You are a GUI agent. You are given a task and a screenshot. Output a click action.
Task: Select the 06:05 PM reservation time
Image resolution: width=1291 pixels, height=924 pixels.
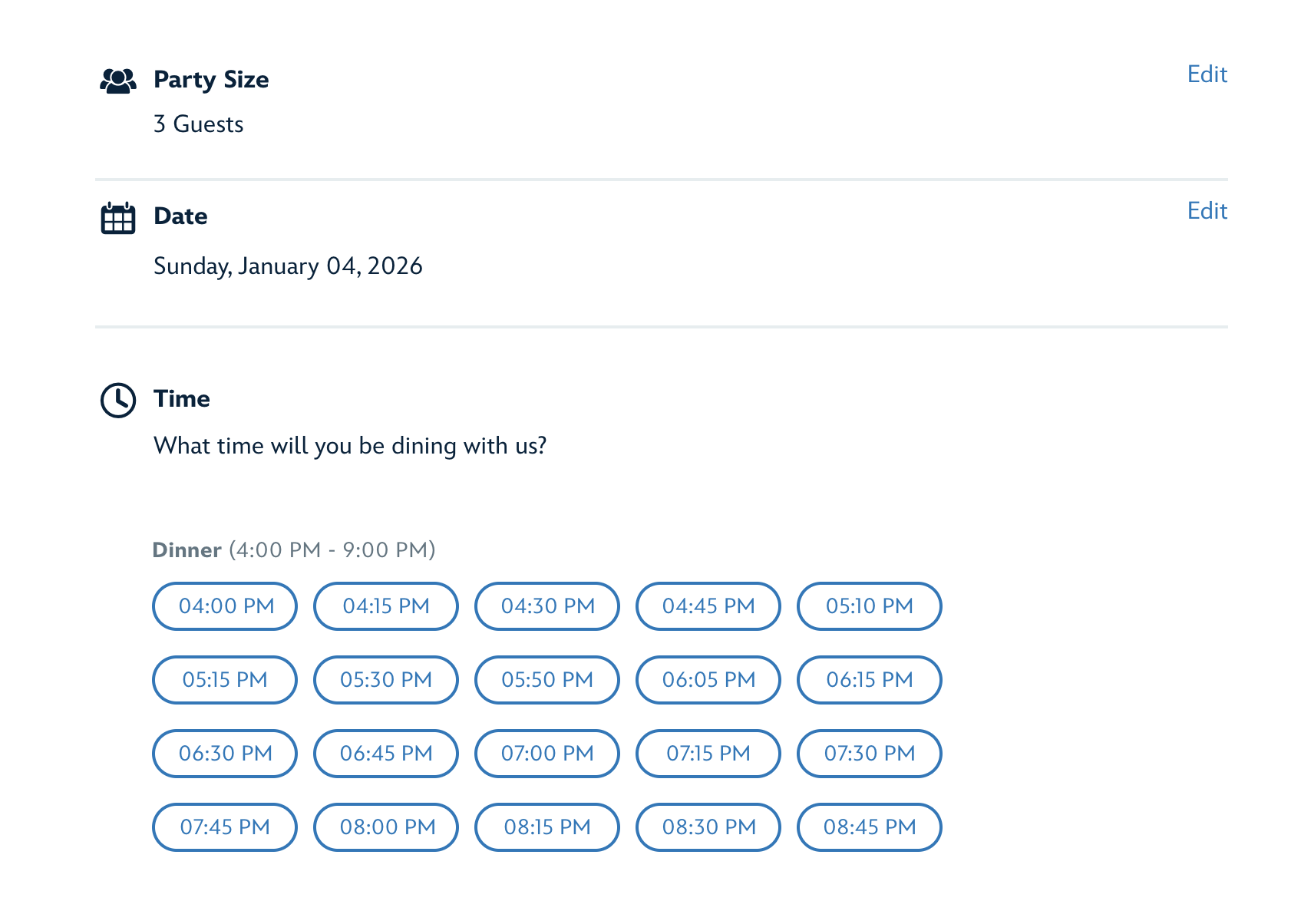(x=708, y=680)
